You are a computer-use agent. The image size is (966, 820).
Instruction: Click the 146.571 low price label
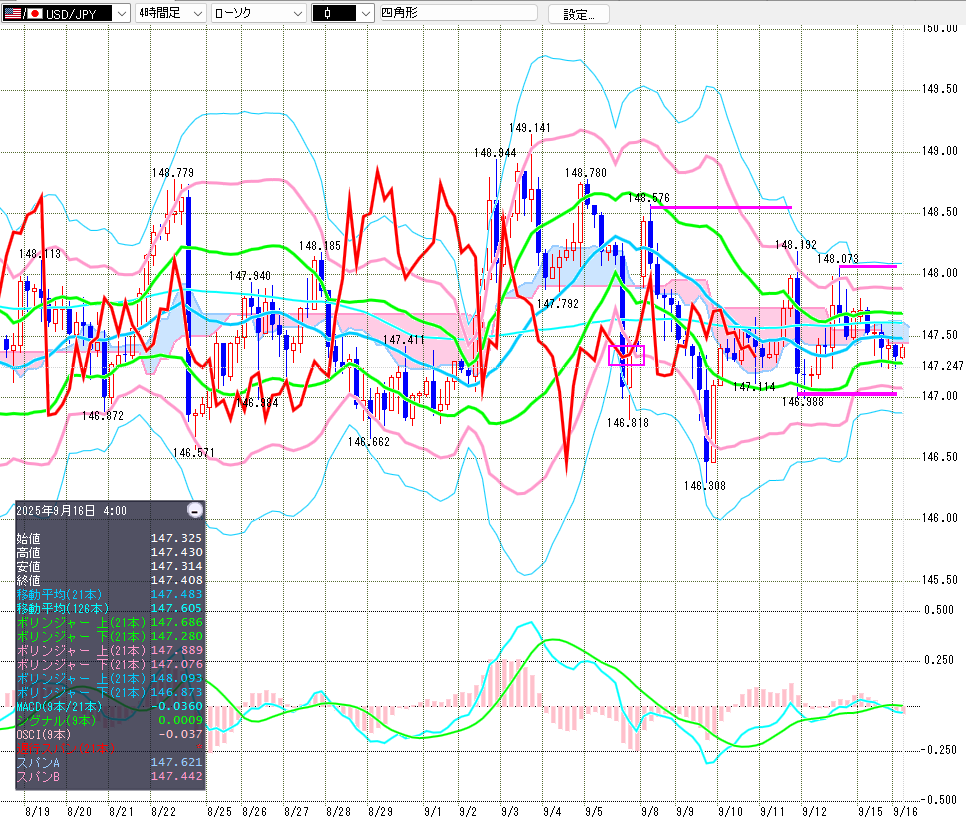pos(194,453)
